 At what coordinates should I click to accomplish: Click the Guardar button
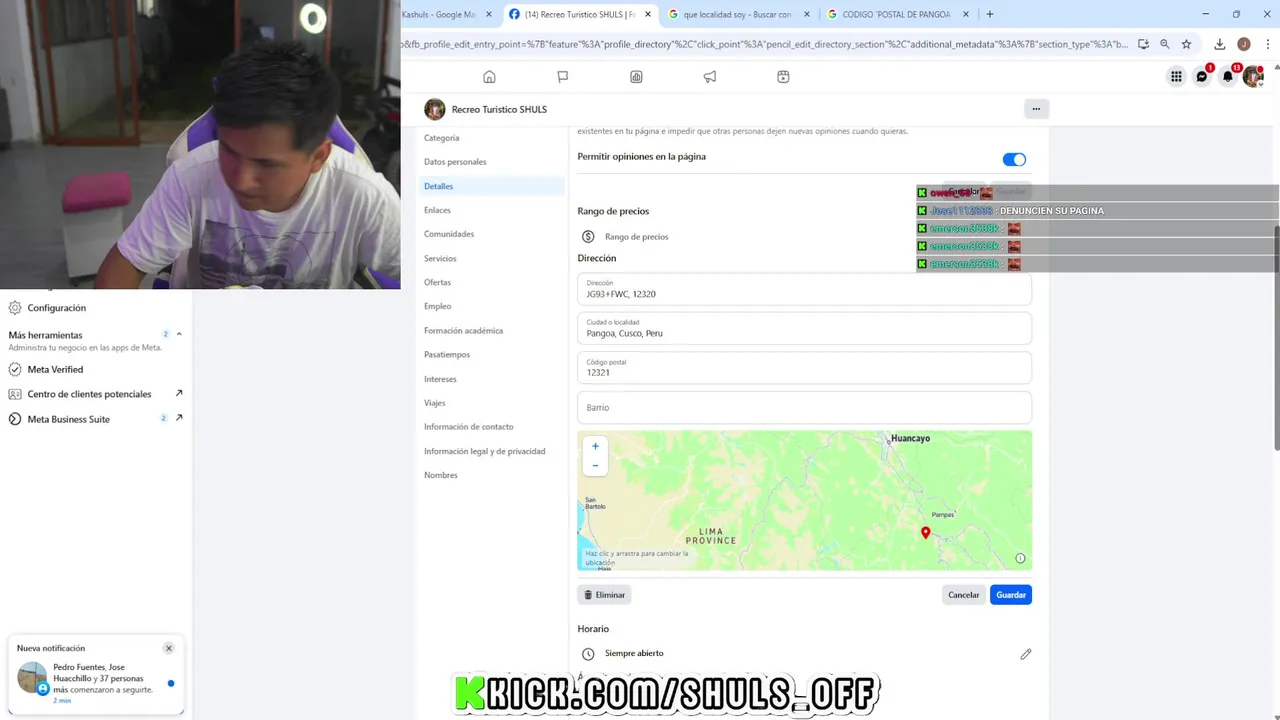[1011, 595]
